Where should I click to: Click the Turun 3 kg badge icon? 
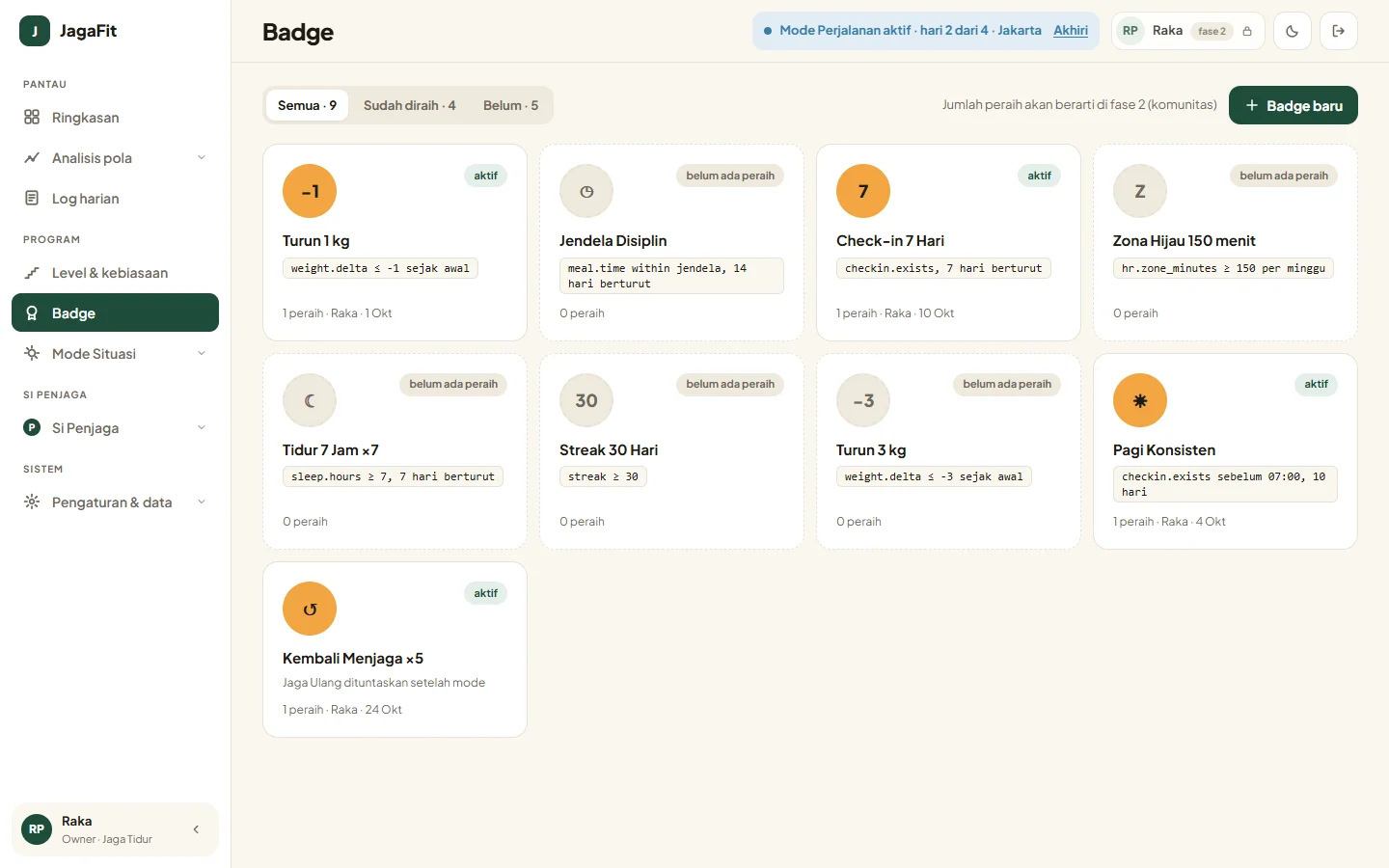pyautogui.click(x=863, y=400)
